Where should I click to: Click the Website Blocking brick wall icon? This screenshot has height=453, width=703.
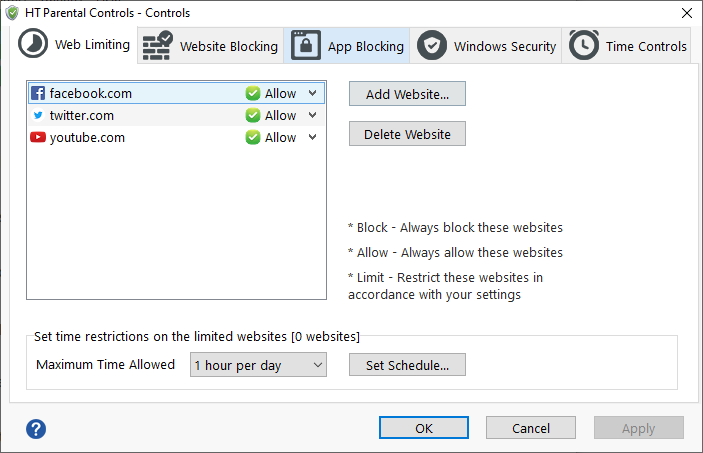[x=157, y=46]
